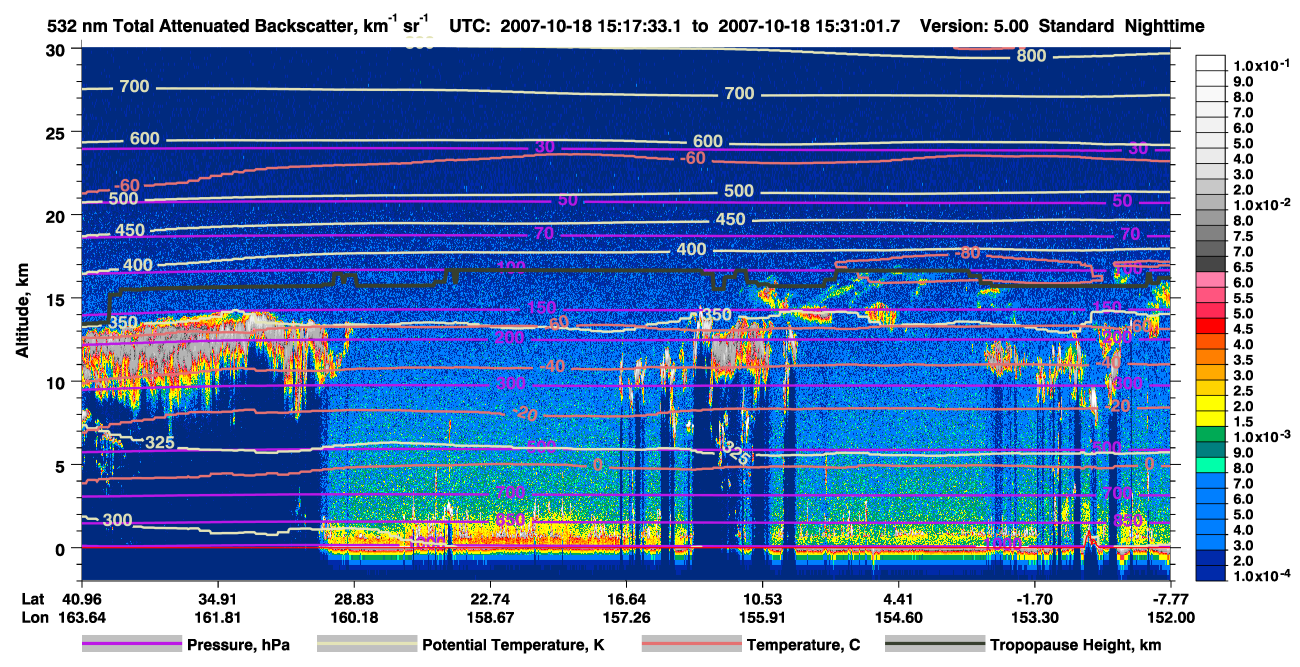This screenshot has width=1300, height=667.
Task: Select the white top segment of color bar
Action: point(1212,63)
